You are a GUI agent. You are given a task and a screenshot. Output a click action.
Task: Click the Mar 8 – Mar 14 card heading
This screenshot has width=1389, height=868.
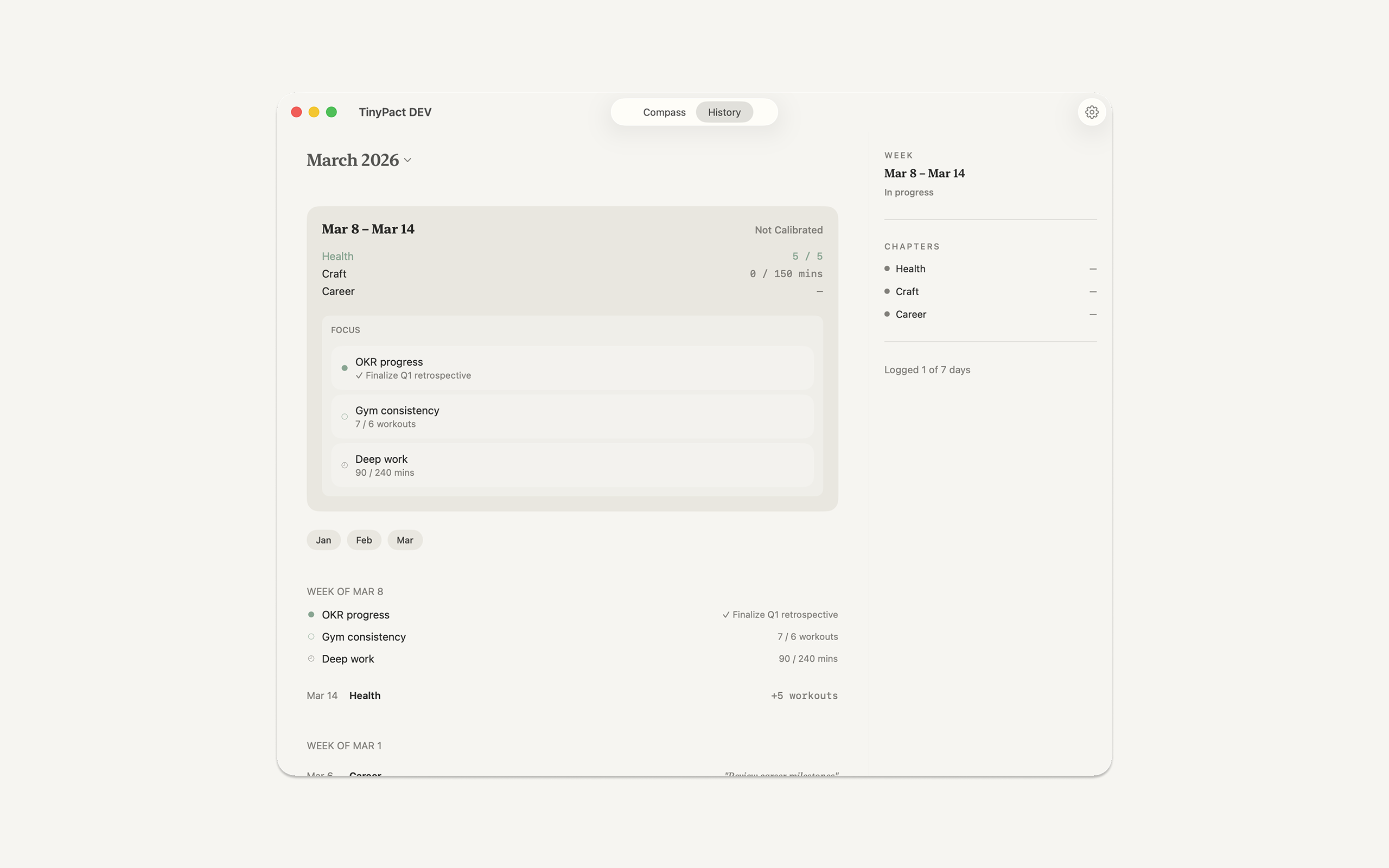(x=368, y=229)
